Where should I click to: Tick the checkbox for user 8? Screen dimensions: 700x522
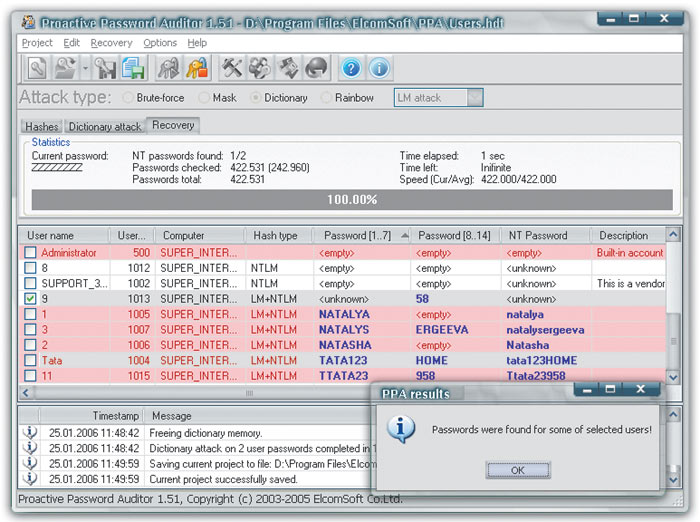[30, 268]
